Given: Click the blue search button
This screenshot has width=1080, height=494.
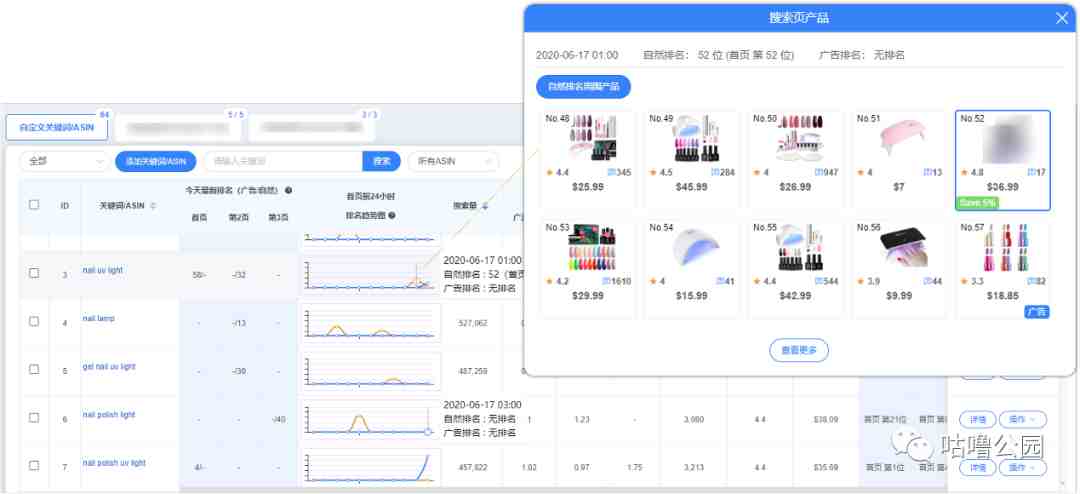Looking at the screenshot, I should pos(382,161).
